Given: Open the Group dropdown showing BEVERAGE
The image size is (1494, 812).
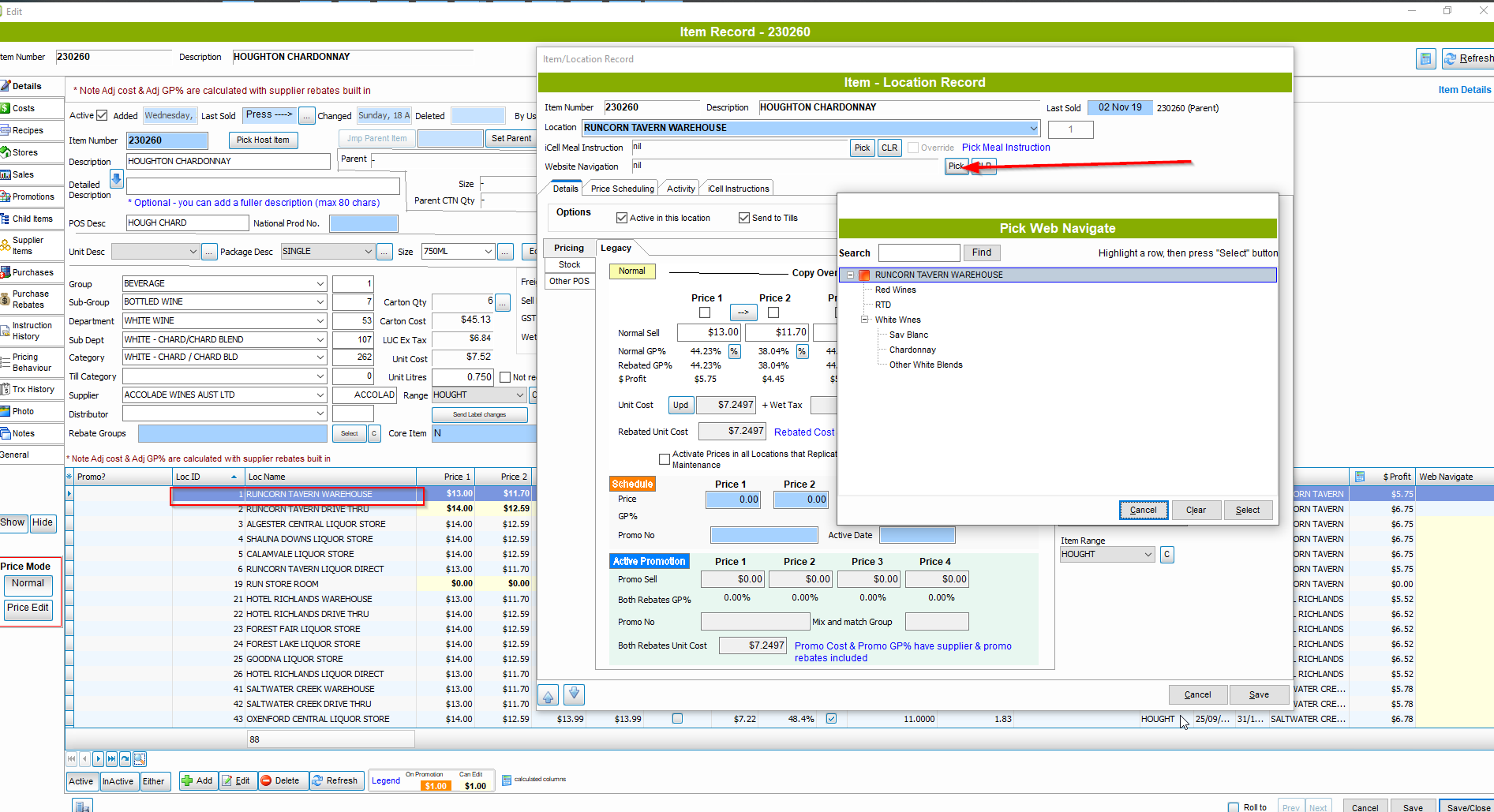Looking at the screenshot, I should tap(320, 284).
